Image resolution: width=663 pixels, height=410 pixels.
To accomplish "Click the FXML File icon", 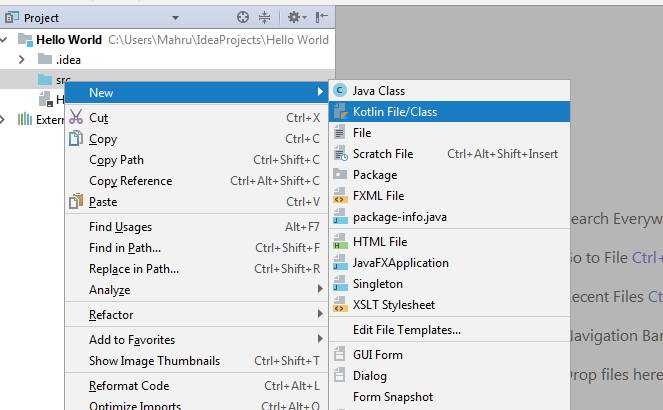I will click(x=340, y=196).
